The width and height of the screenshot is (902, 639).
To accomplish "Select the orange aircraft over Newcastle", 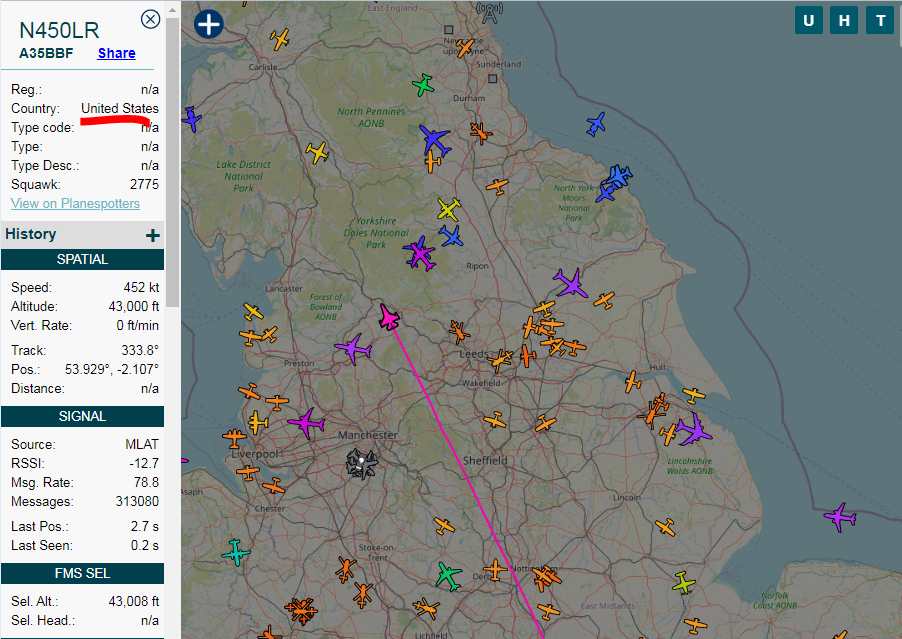I will (x=465, y=48).
